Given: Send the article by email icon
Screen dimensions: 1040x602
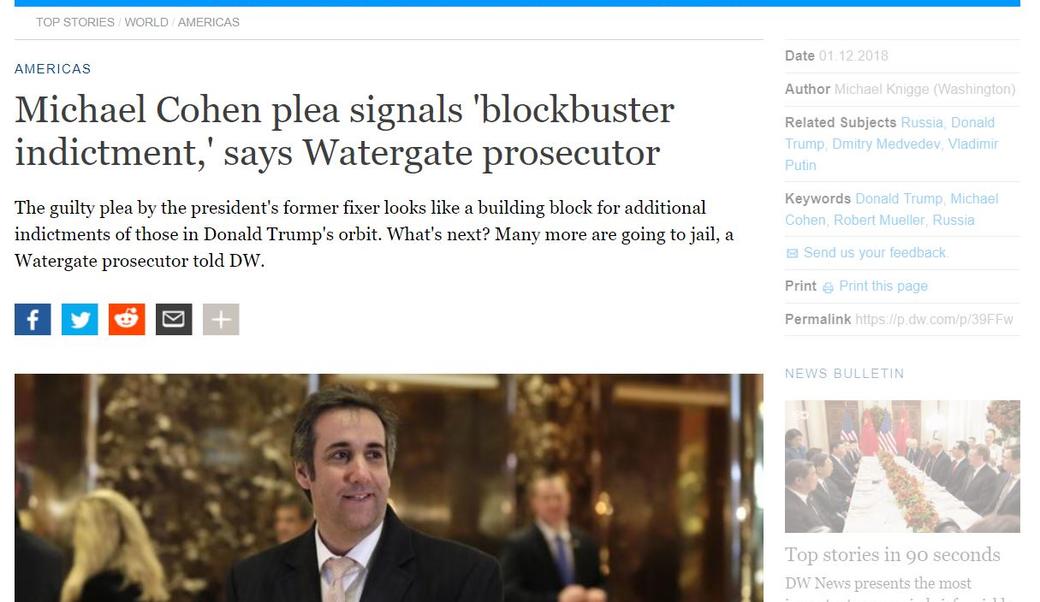Looking at the screenshot, I should (174, 320).
